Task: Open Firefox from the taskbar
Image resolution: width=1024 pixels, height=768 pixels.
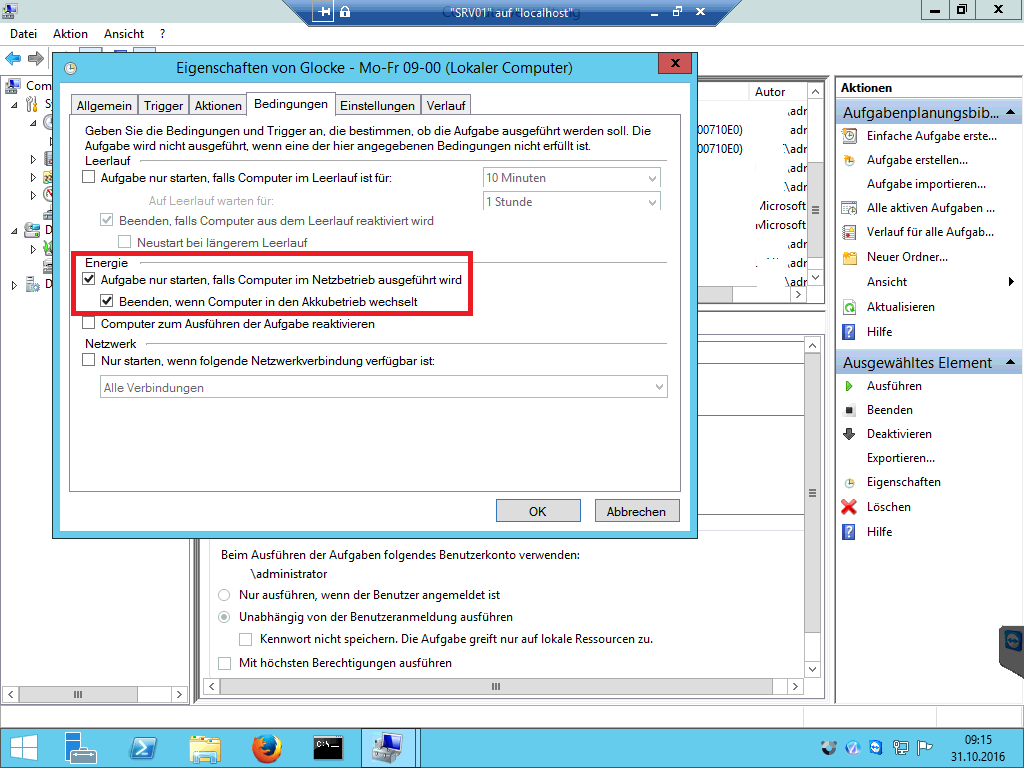Action: 267,747
